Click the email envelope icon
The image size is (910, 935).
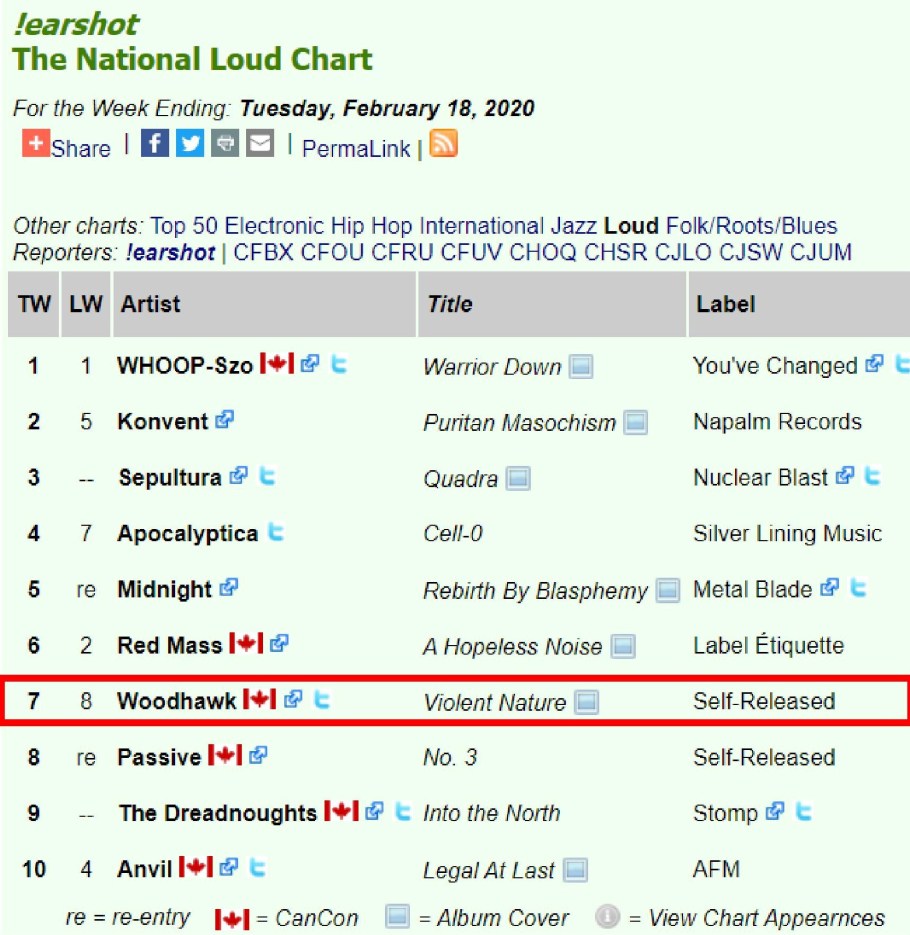pyautogui.click(x=260, y=144)
